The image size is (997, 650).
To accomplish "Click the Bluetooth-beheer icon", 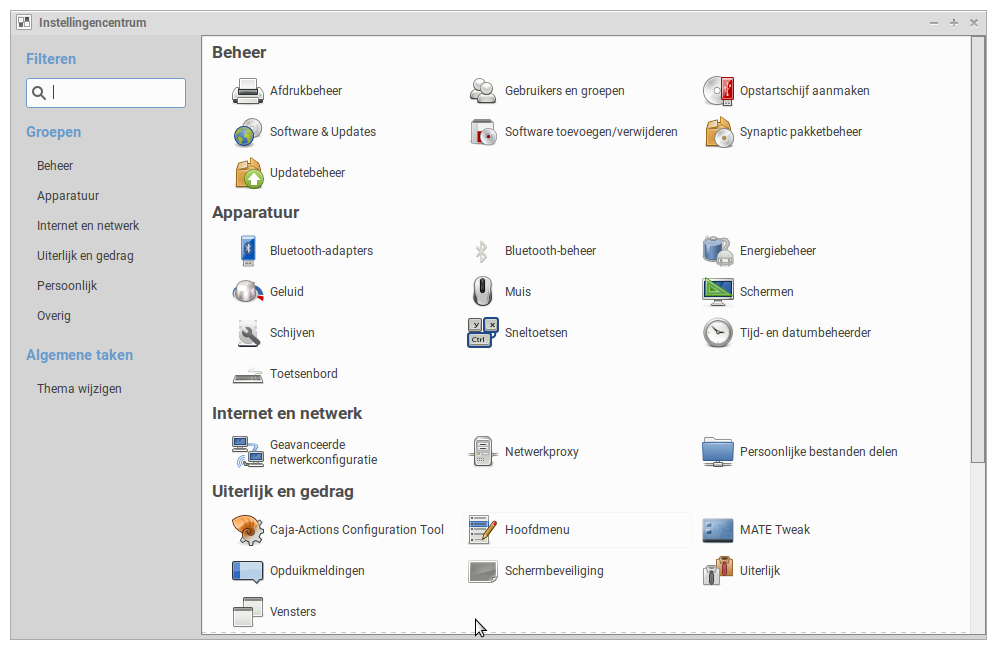I will 482,251.
